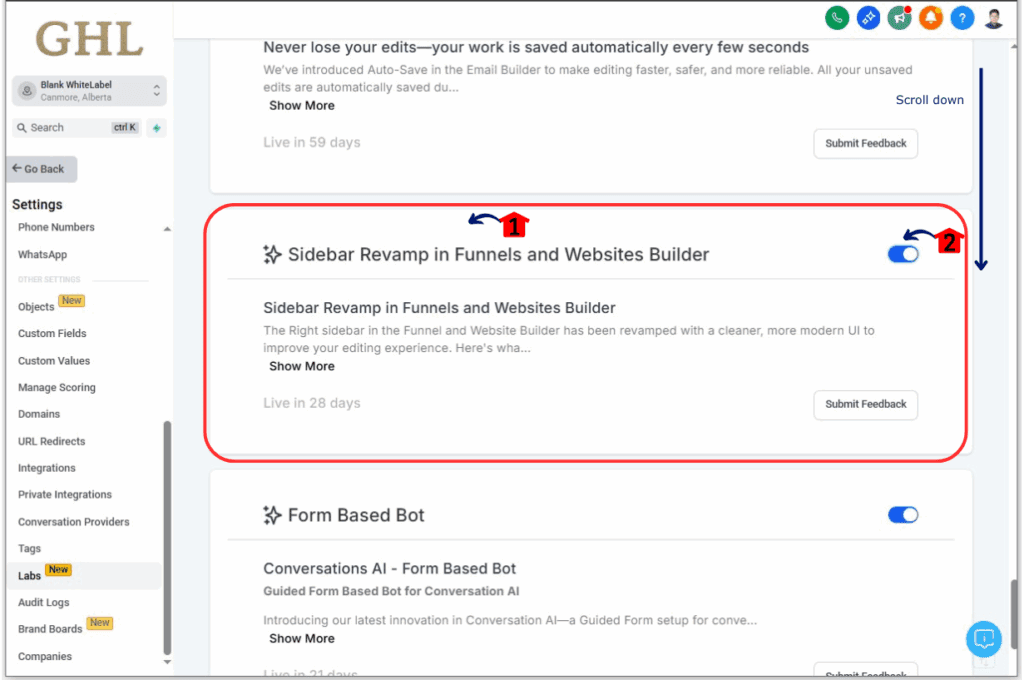
Task: Open the chat support widget icon
Action: [984, 638]
